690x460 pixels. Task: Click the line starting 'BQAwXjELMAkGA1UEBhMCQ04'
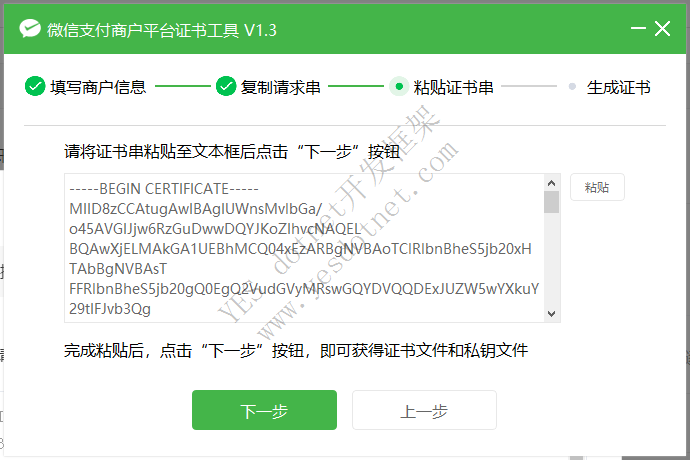point(301,249)
